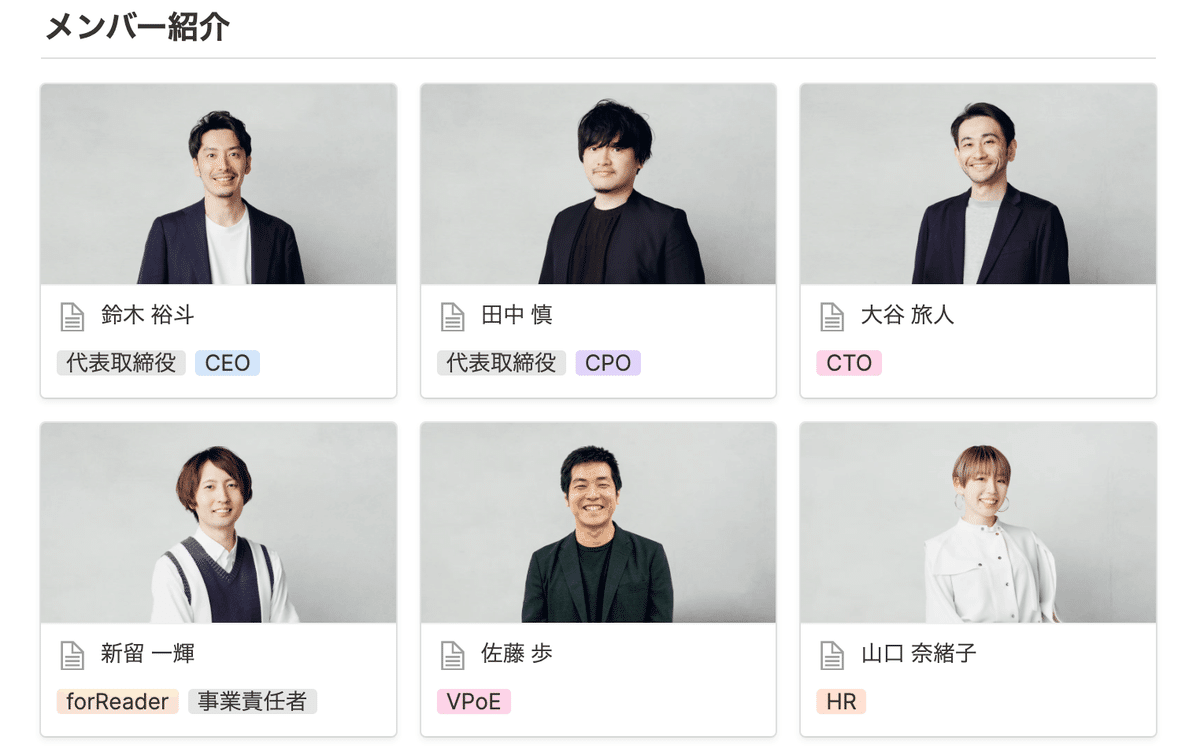Open the 田中 慎 member page
The height and width of the screenshot is (751, 1200).
click(x=517, y=316)
